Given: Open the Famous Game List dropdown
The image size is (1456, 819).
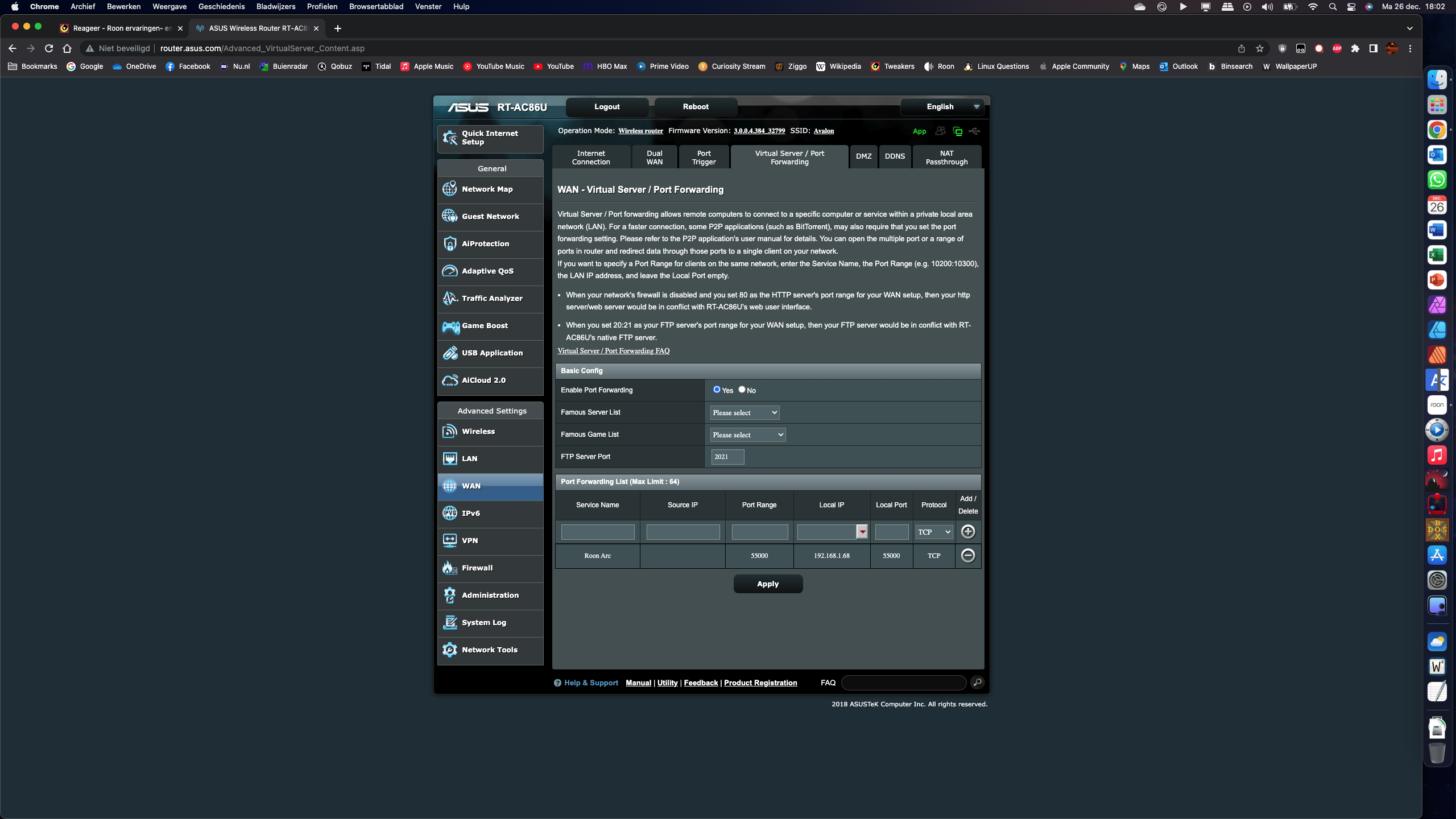Looking at the screenshot, I should 747,435.
